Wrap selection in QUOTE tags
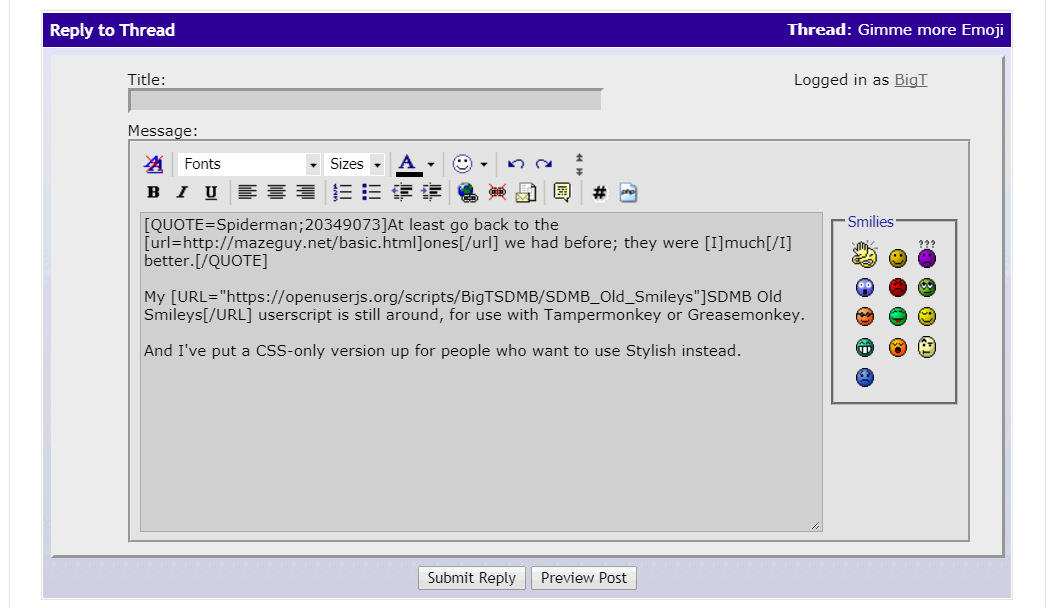The width and height of the screenshot is (1051, 608). [x=562, y=192]
